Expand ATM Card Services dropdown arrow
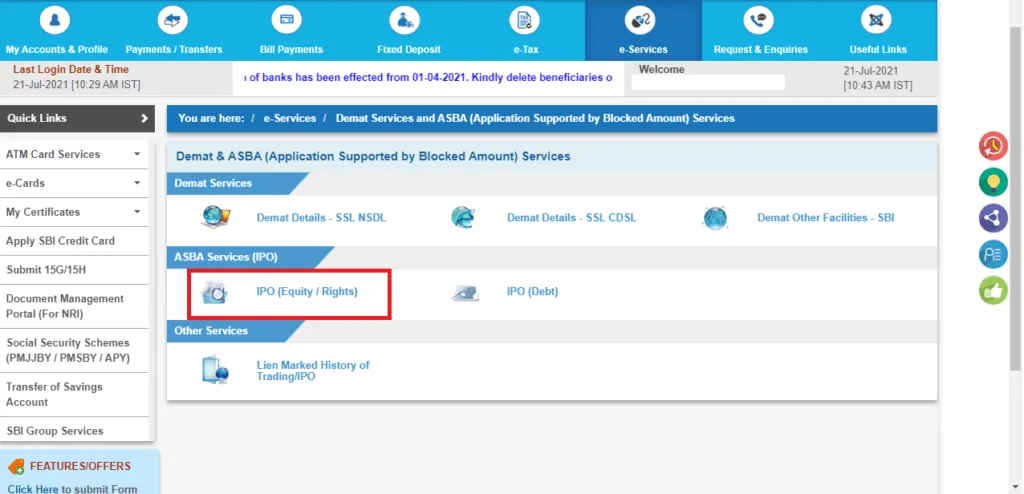Viewport: 1024px width, 494px height. 136,154
